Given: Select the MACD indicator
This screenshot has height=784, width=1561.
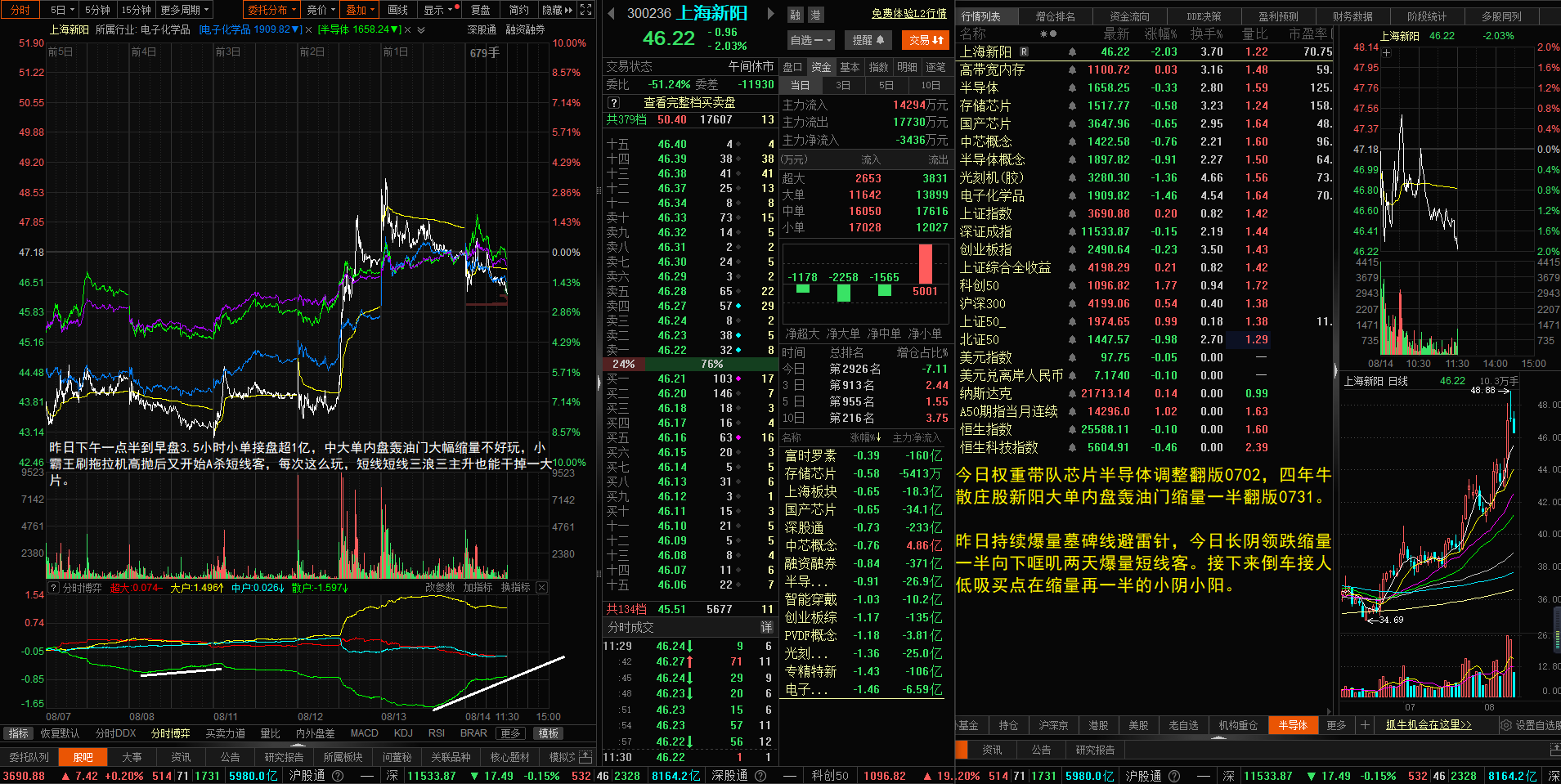Looking at the screenshot, I should coord(364,733).
